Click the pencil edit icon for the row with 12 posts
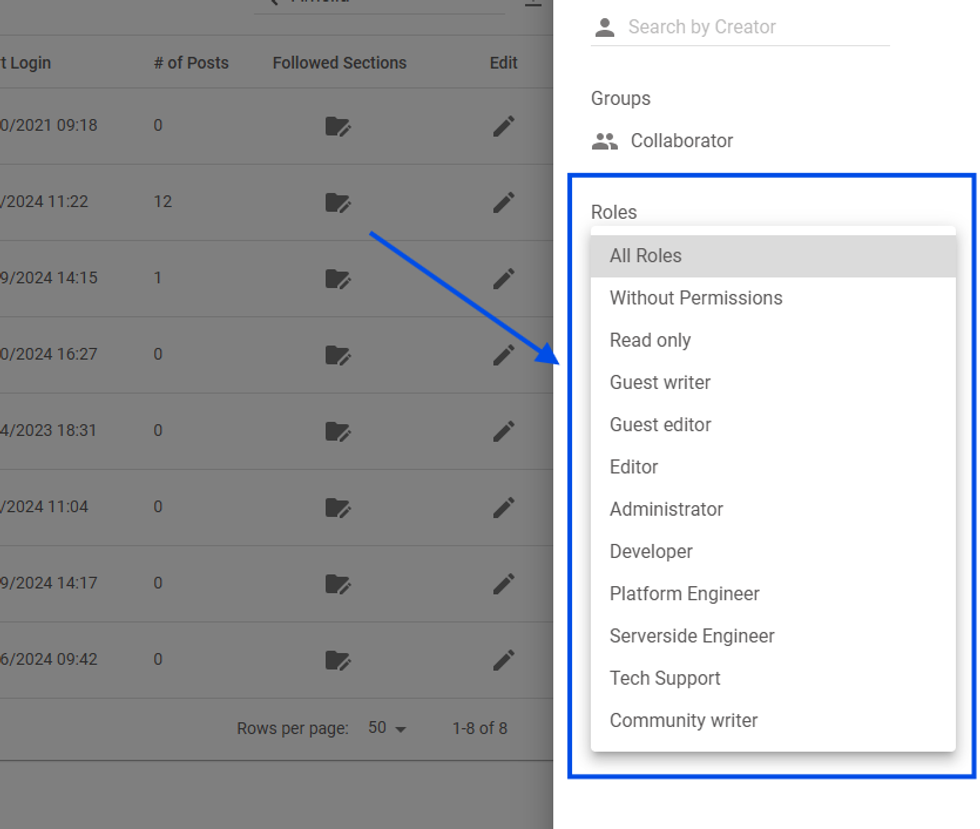The image size is (980, 829). (504, 202)
